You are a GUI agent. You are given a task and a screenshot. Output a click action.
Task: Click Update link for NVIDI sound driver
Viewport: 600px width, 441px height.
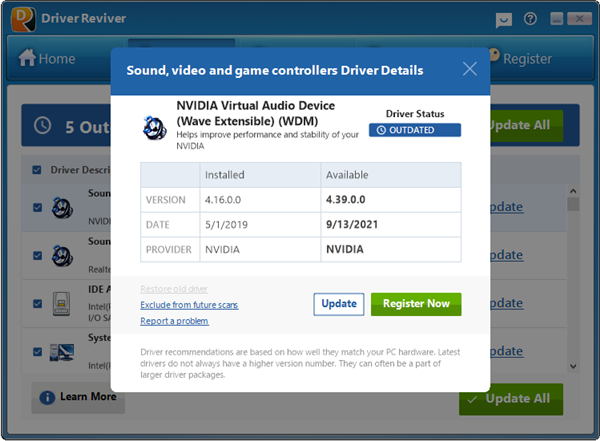pyautogui.click(x=507, y=207)
